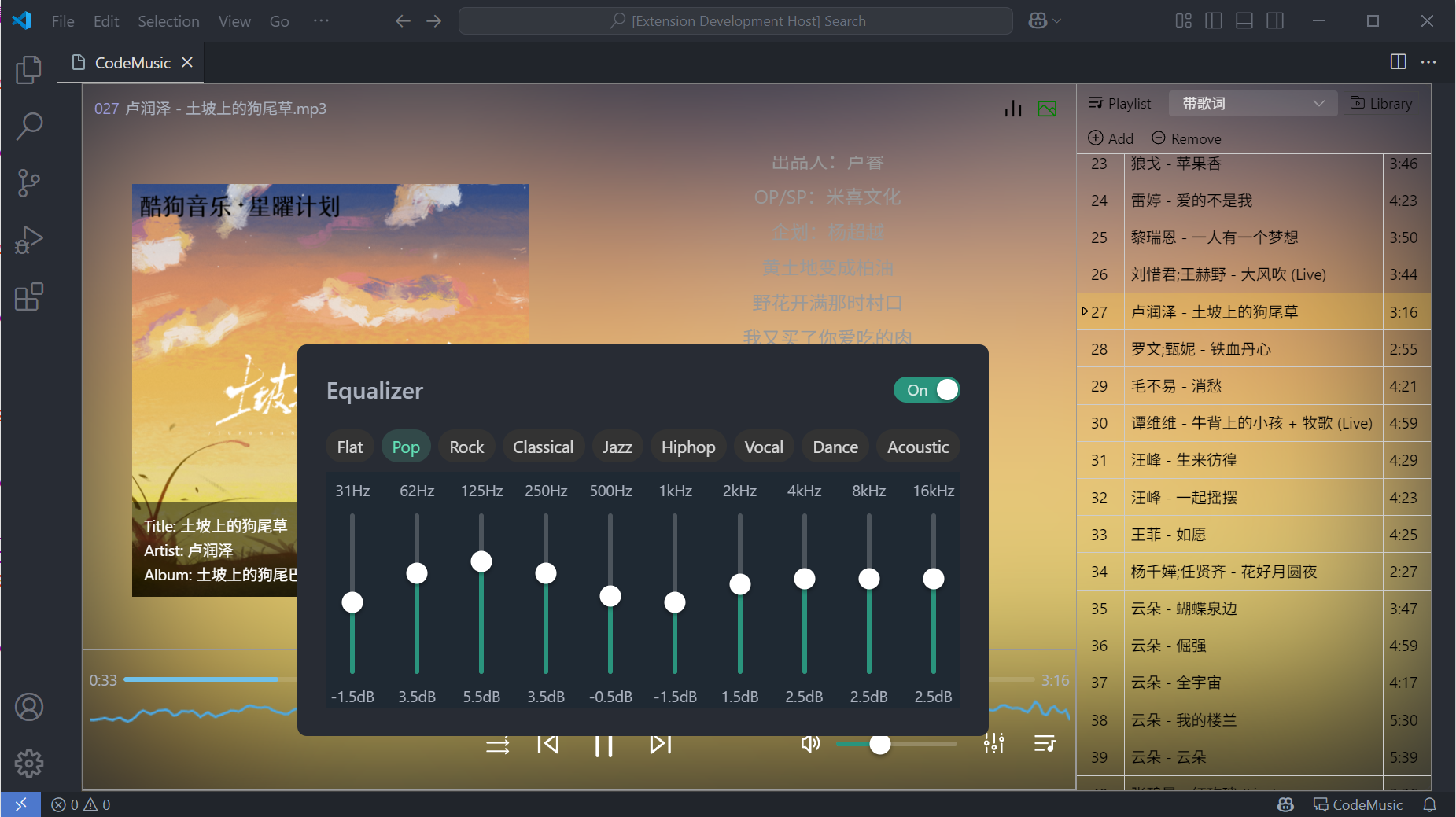
Task: Open the File menu
Action: pos(63,21)
